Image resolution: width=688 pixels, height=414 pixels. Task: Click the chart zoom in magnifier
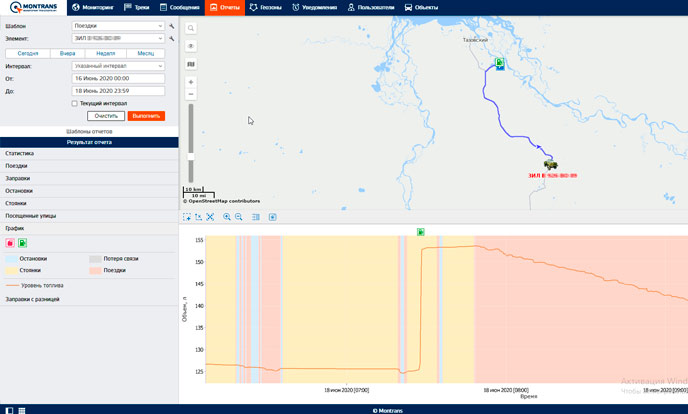coord(227,217)
